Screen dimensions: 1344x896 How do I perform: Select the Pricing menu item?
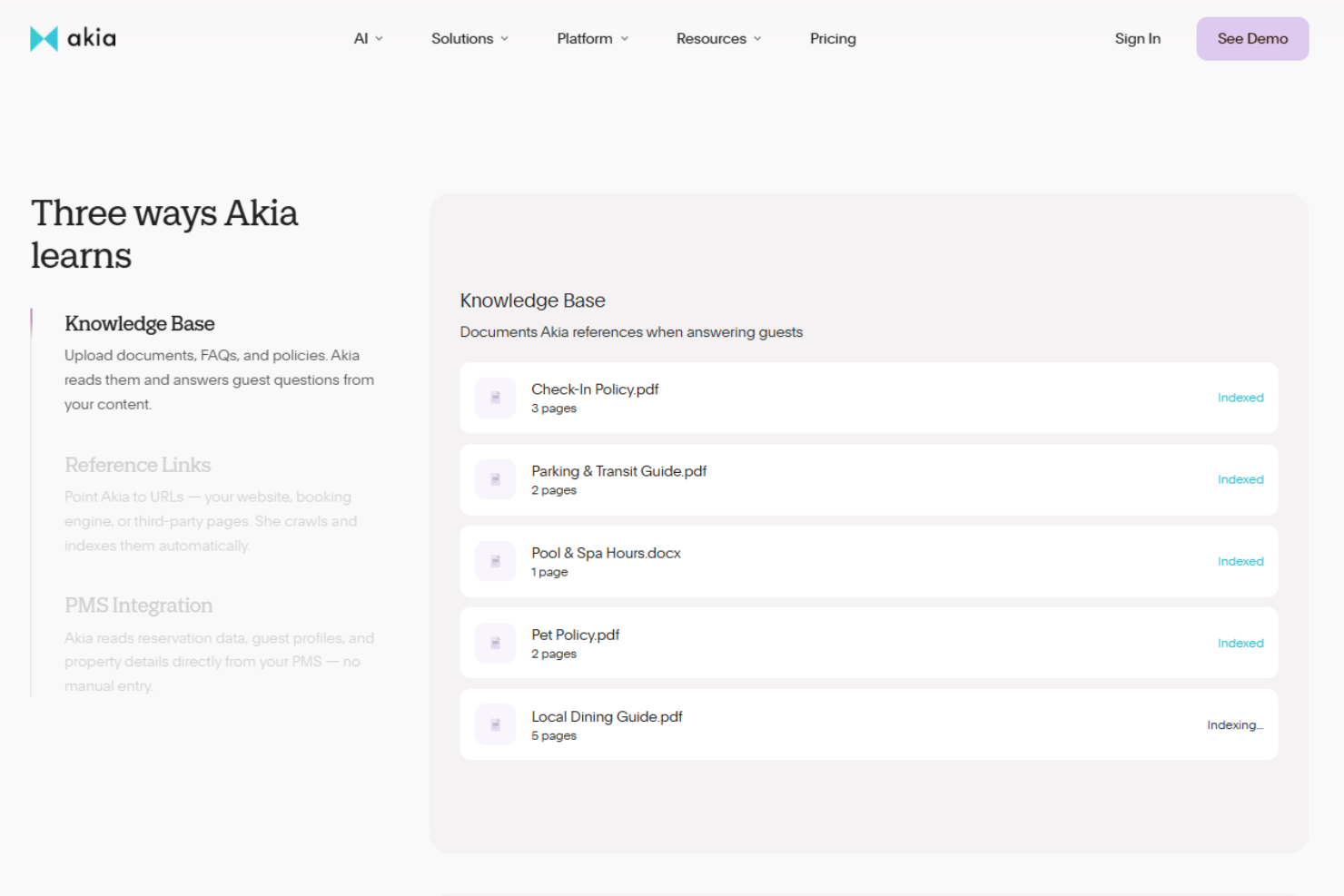(833, 38)
